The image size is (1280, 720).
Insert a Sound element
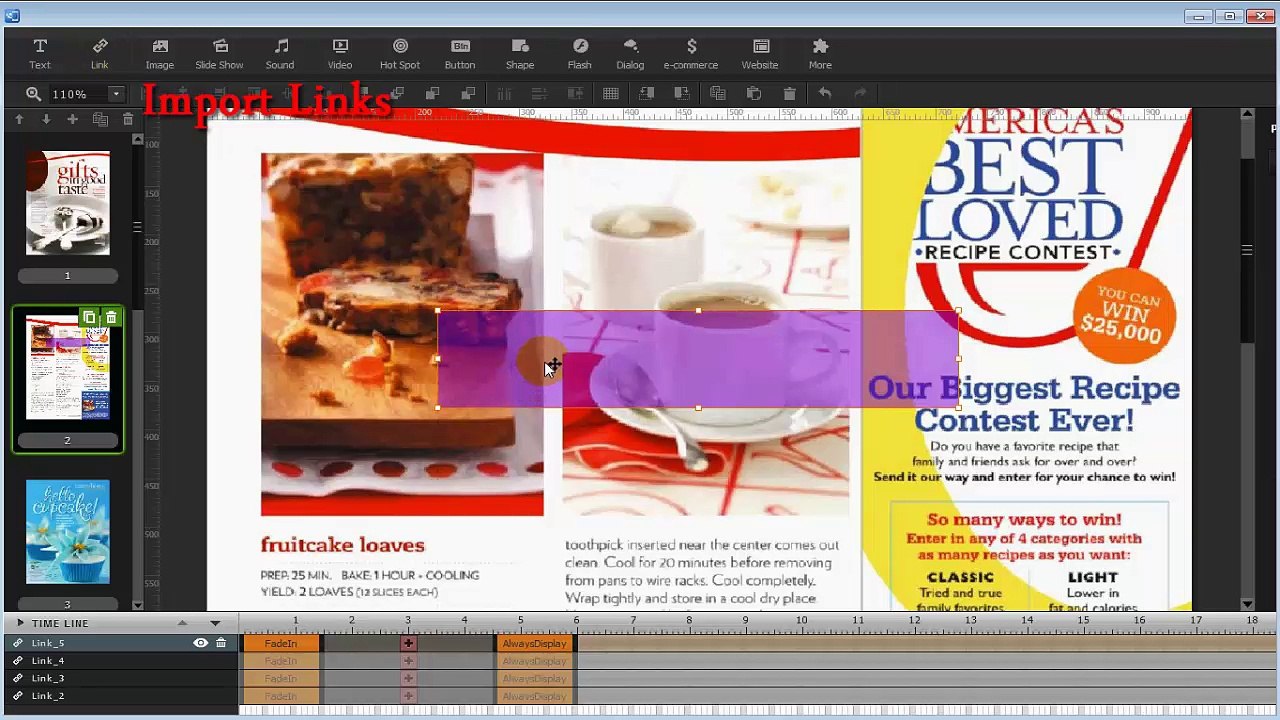[x=280, y=54]
